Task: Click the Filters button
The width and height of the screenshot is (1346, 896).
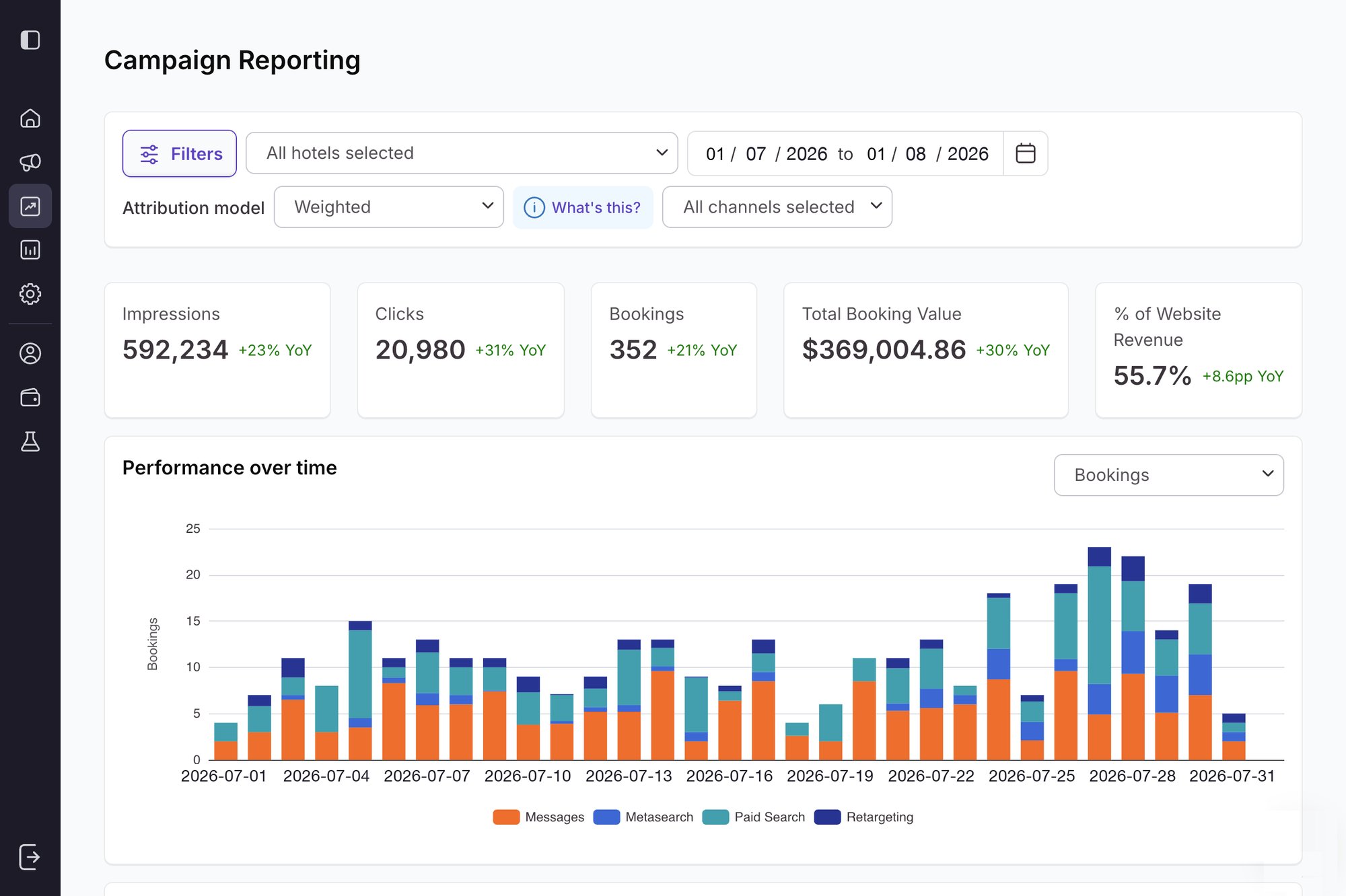Action: pos(180,153)
